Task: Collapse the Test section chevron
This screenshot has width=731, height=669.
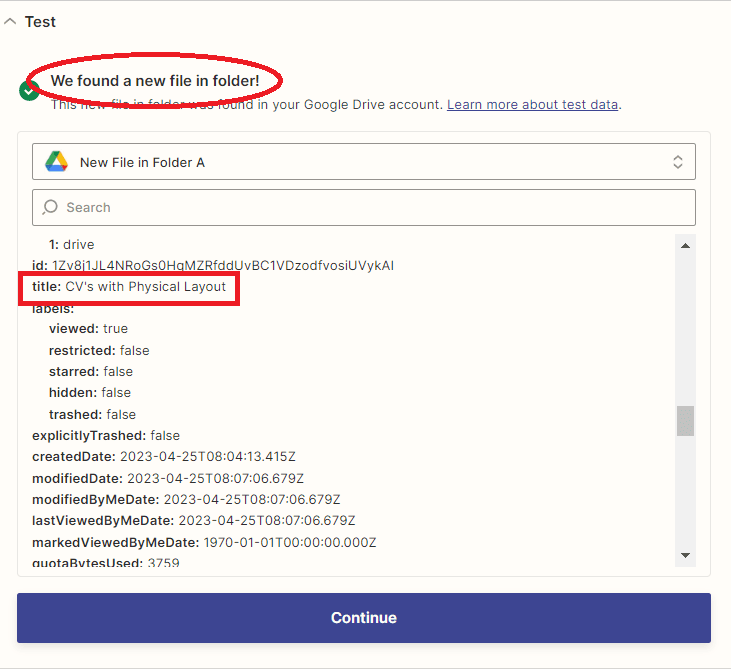Action: [10, 21]
